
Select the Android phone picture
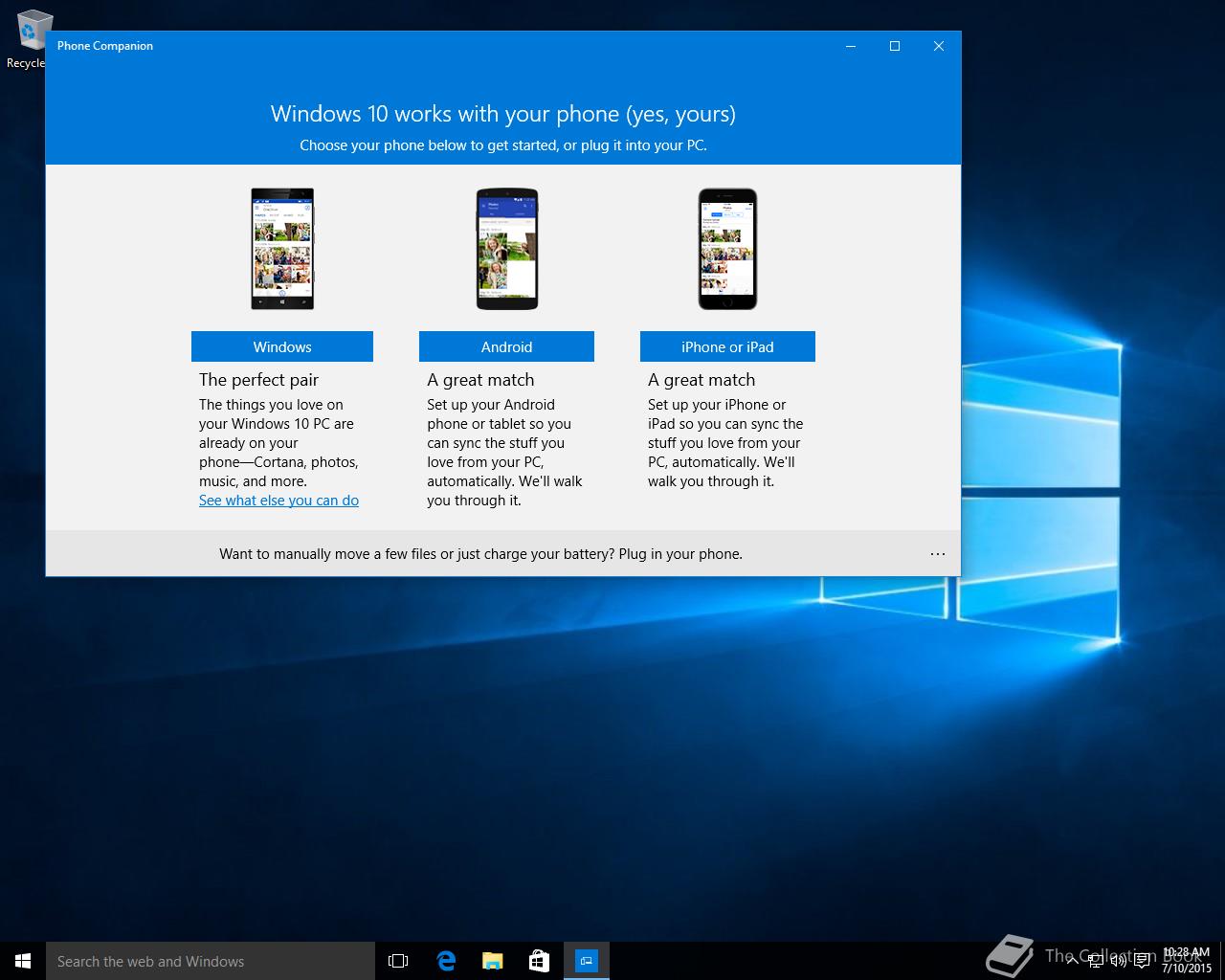point(507,249)
